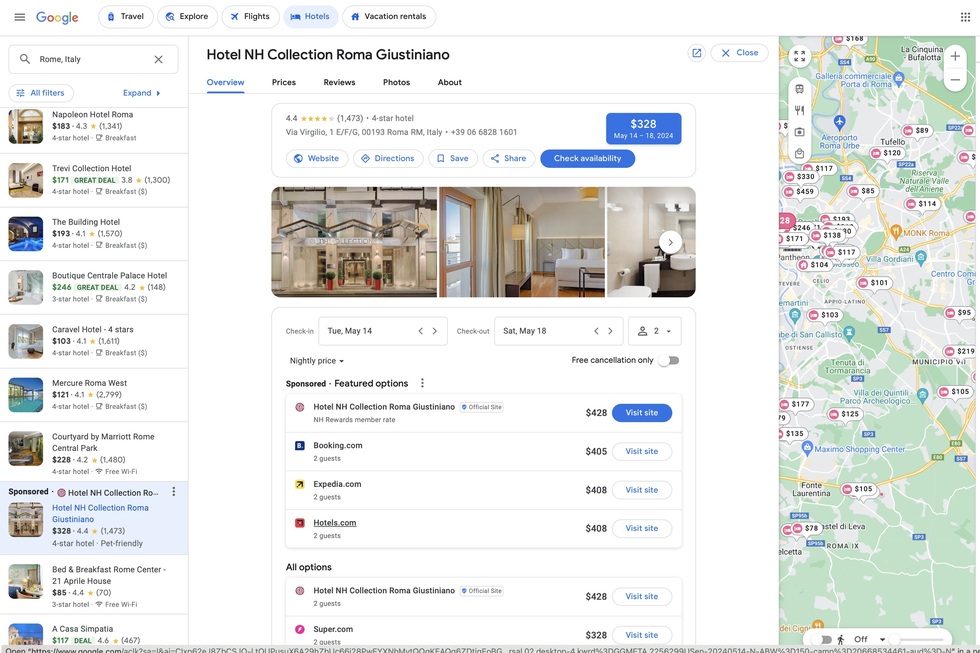Open the Hotels.com link

334,523
